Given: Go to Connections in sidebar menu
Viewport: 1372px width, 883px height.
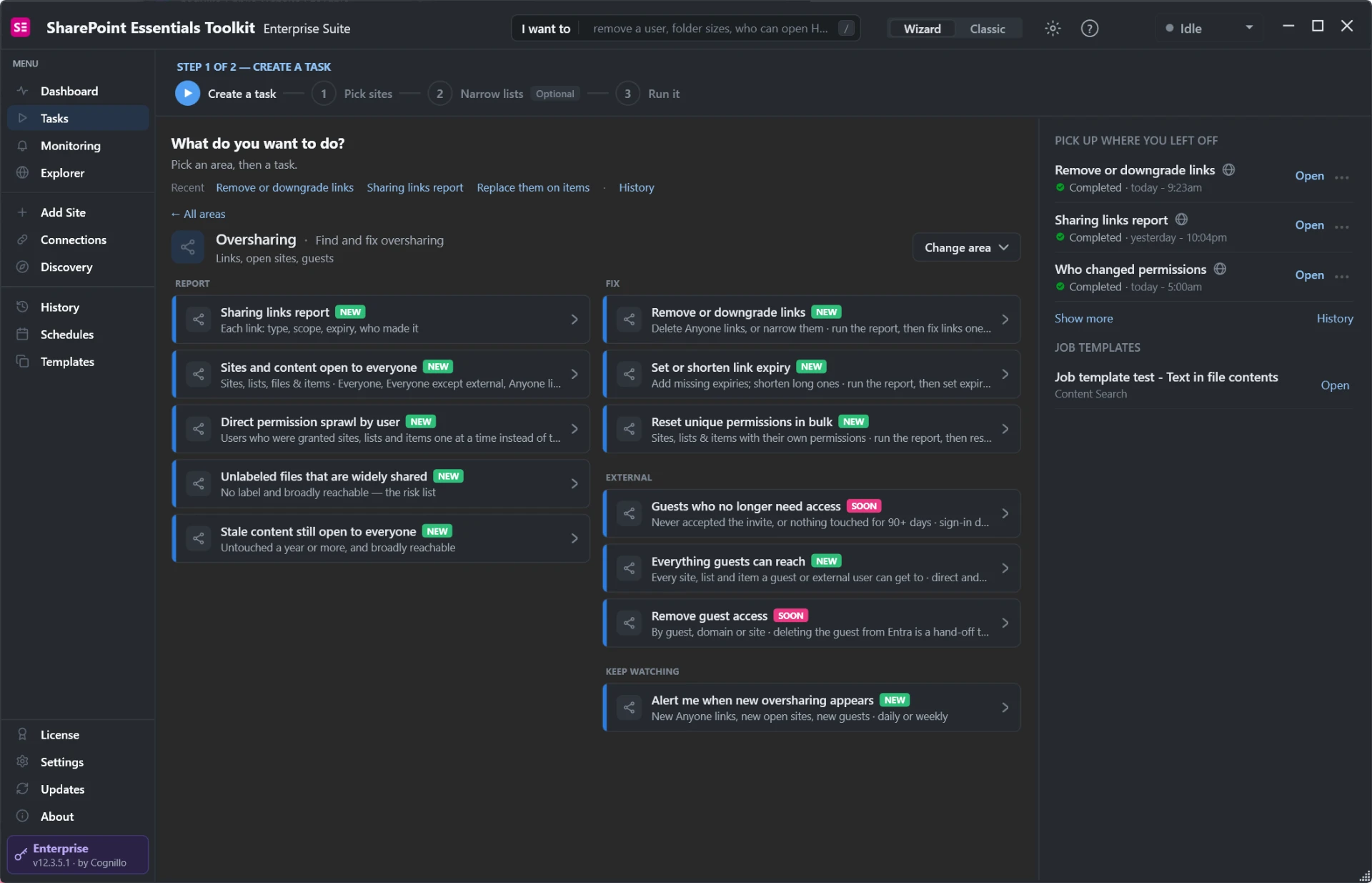Looking at the screenshot, I should (78, 240).
